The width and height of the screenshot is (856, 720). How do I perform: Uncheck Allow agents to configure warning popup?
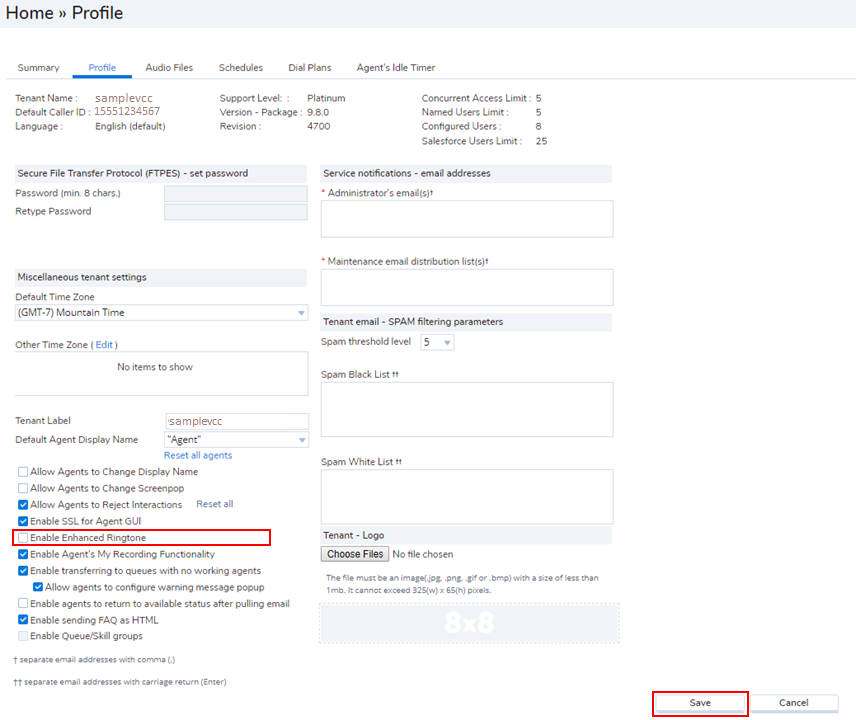[38, 587]
